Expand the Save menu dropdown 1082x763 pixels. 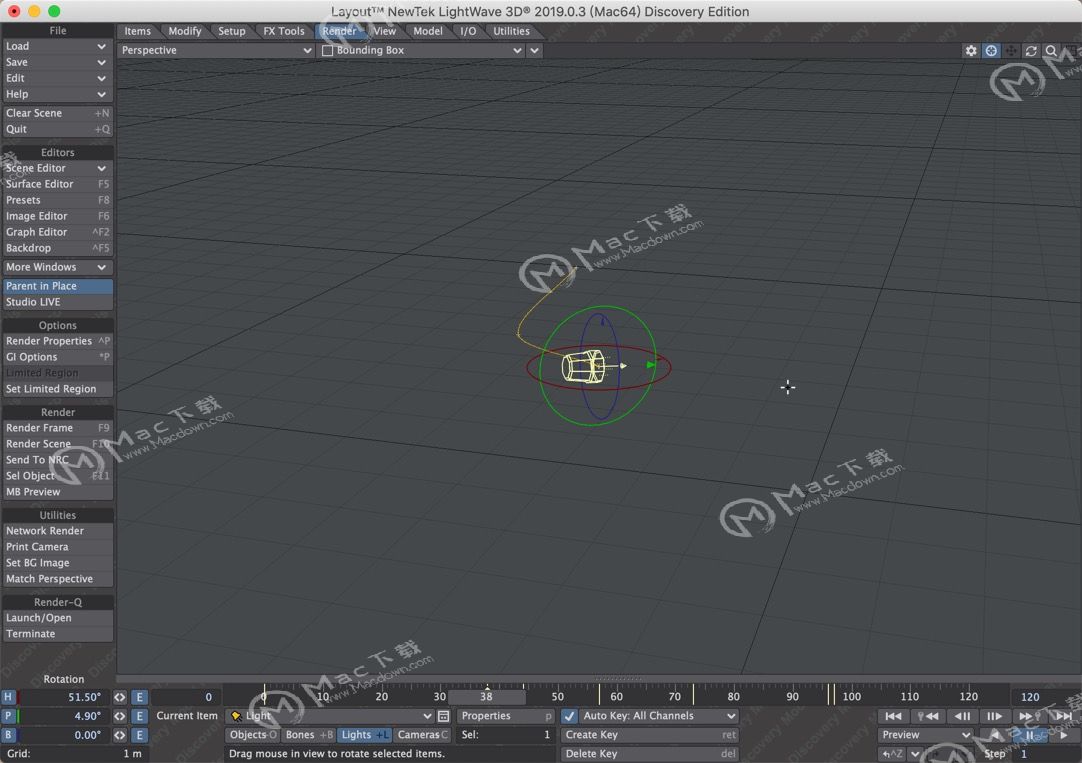[x=57, y=62]
